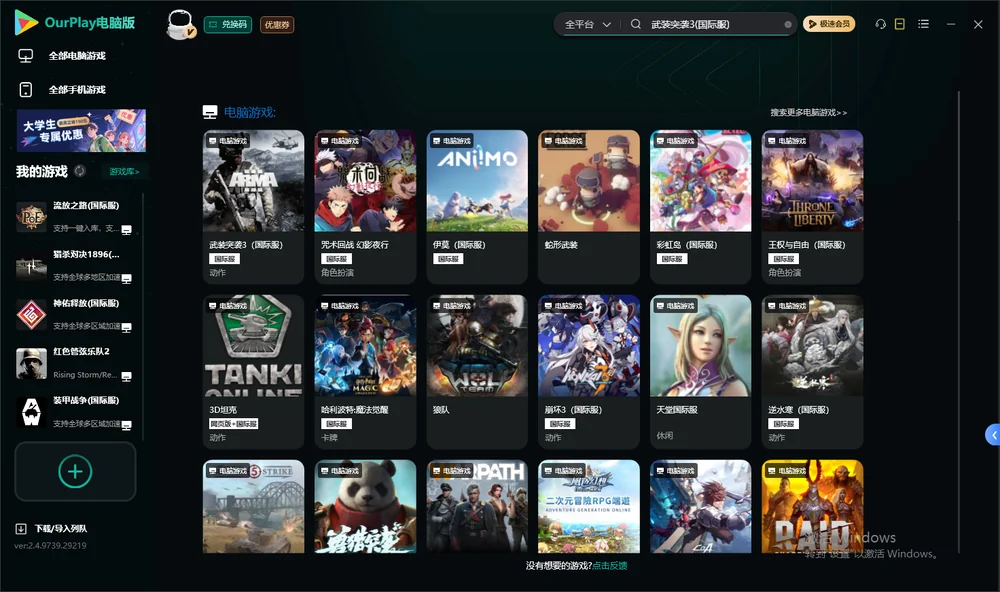
Task: Click the 角色扮演 genre under 王权与自由
Action: 784,272
